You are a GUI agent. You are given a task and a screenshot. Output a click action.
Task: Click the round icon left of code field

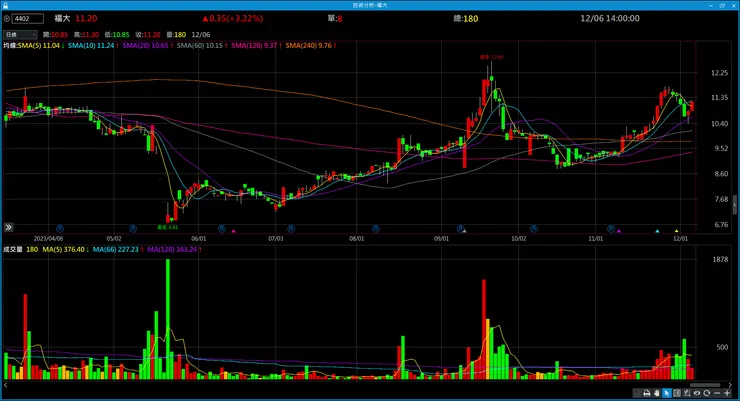tap(7, 19)
